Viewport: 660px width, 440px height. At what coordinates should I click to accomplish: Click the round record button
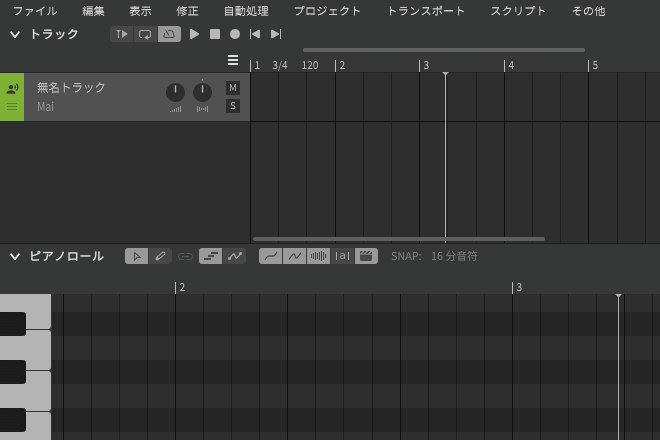(235, 34)
